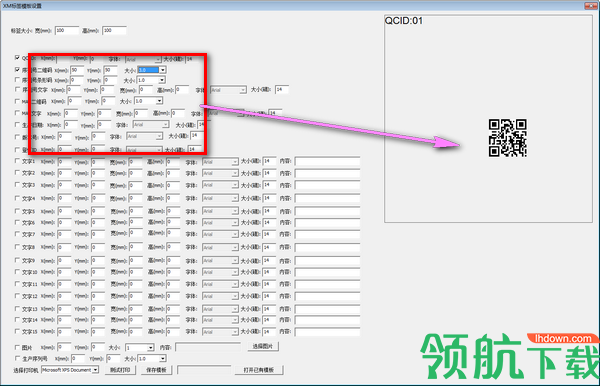The image size is (600, 386).
Task: Open the 选择打印机 printer dropdown
Action: 95,370
